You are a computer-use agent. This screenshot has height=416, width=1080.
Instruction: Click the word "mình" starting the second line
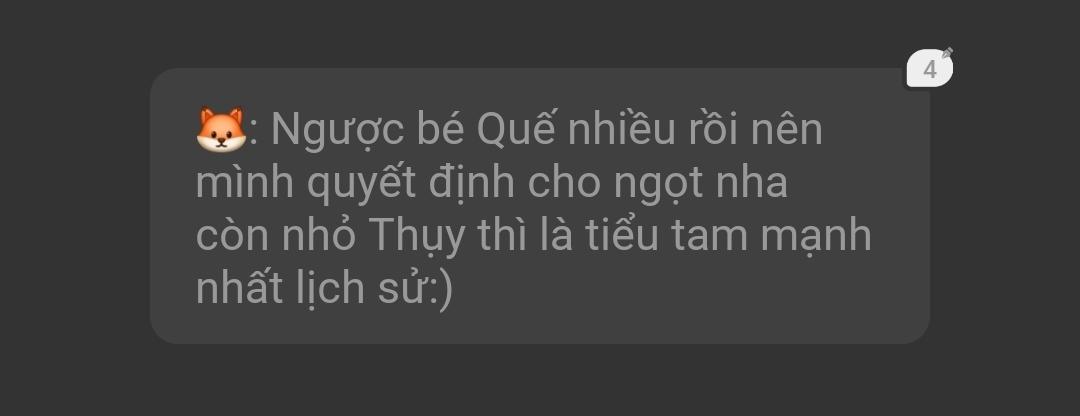pyautogui.click(x=245, y=184)
